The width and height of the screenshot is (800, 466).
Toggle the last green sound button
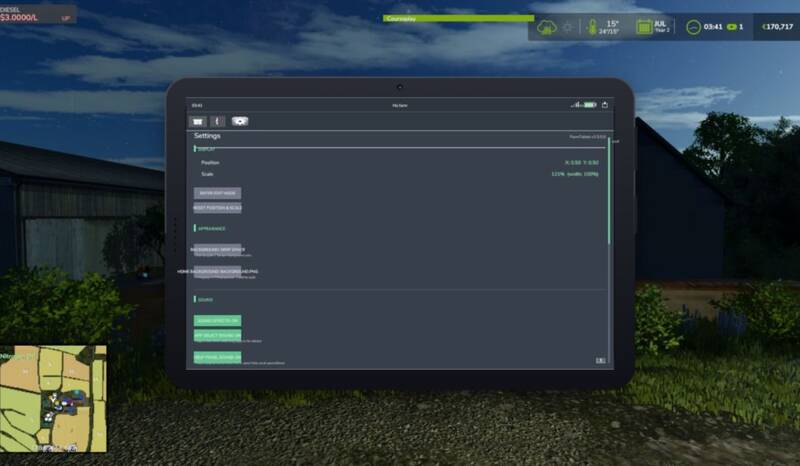point(217,357)
